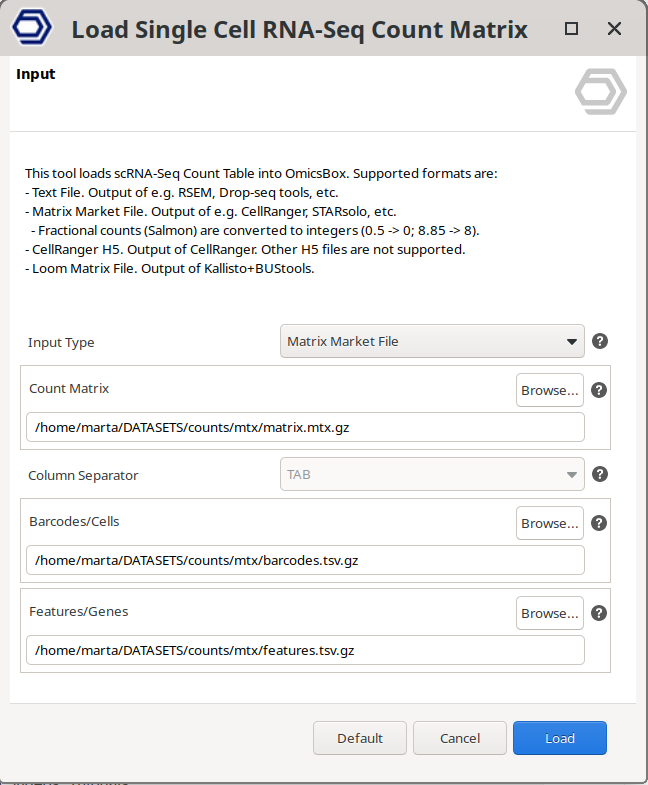The height and width of the screenshot is (785, 648).
Task: Browse for Features/Genes file
Action: (549, 613)
